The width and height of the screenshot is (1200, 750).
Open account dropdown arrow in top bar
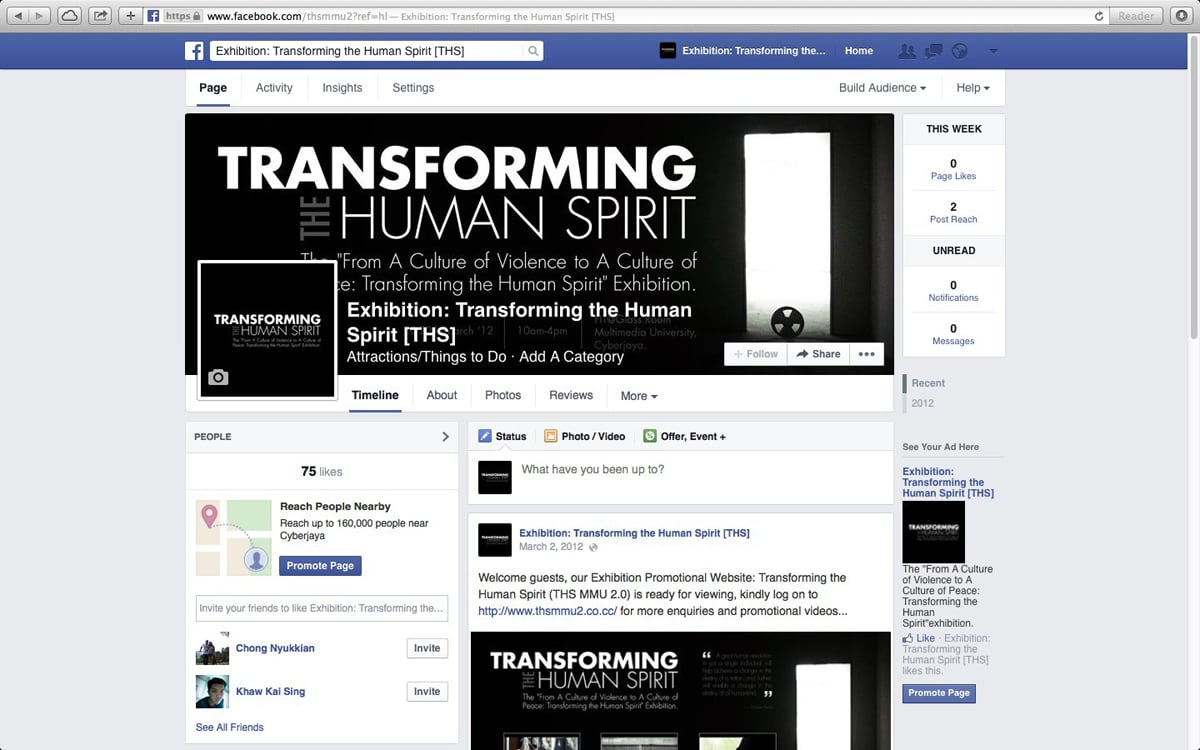point(993,51)
